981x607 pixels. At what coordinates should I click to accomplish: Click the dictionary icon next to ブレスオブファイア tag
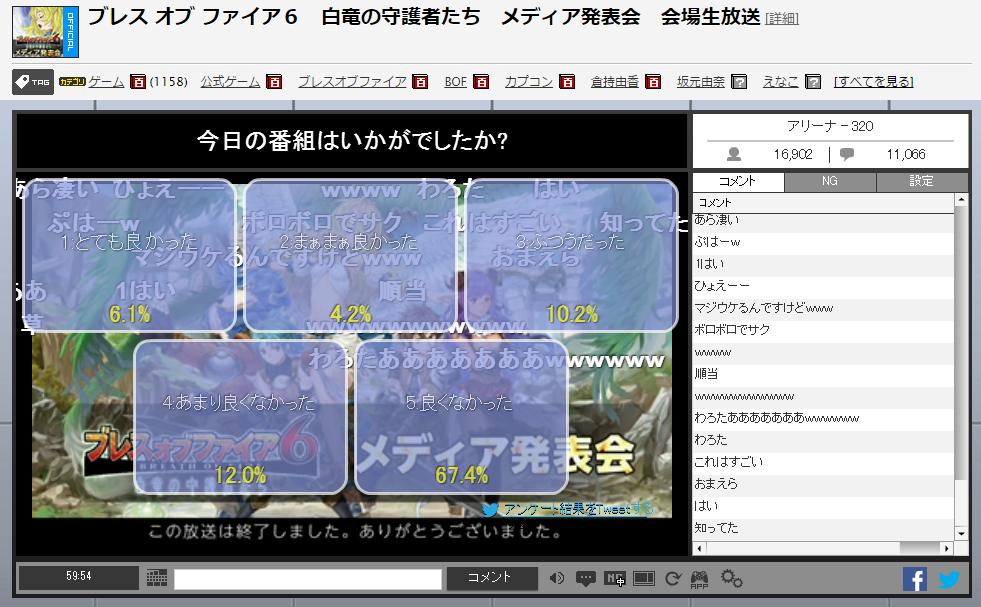click(420, 82)
